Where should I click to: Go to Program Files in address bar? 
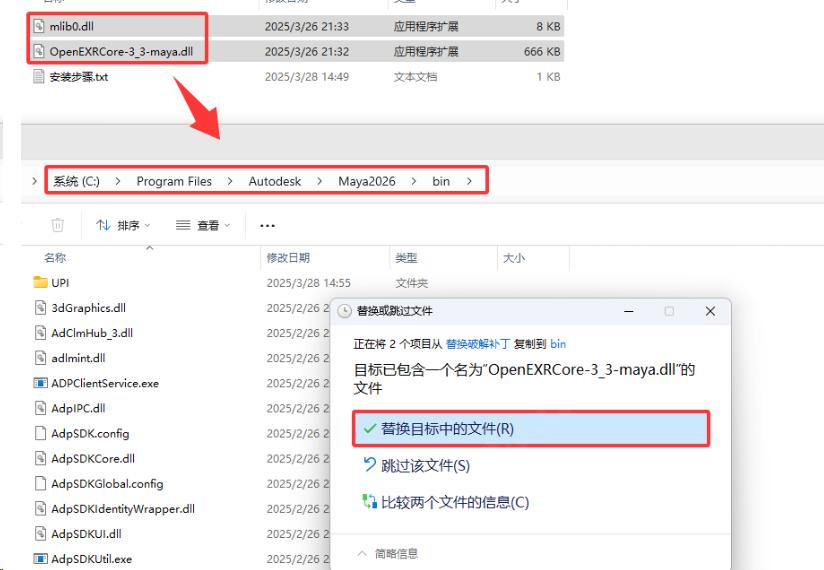click(174, 181)
